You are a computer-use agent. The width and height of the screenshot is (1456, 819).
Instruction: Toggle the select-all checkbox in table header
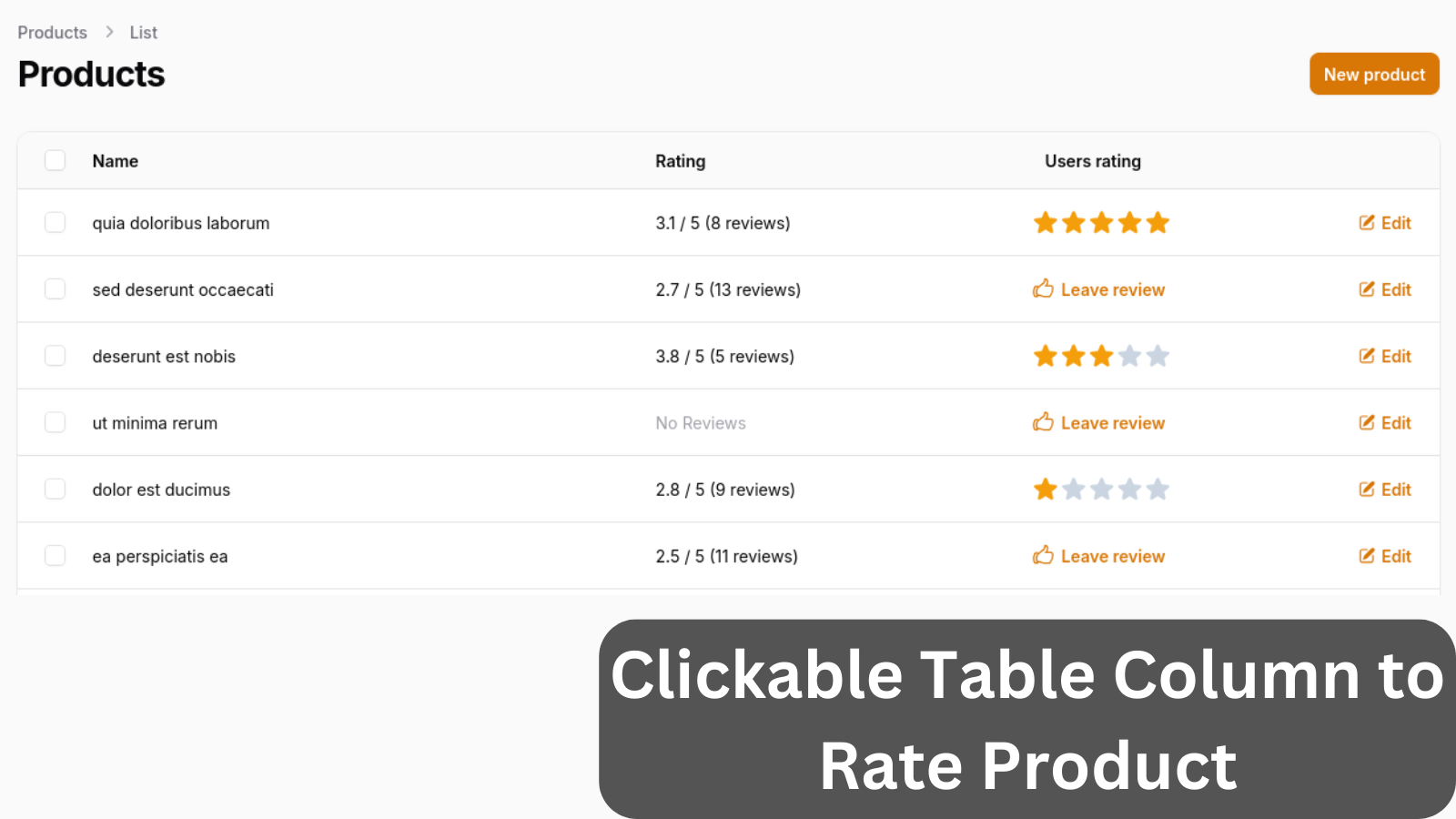56,160
